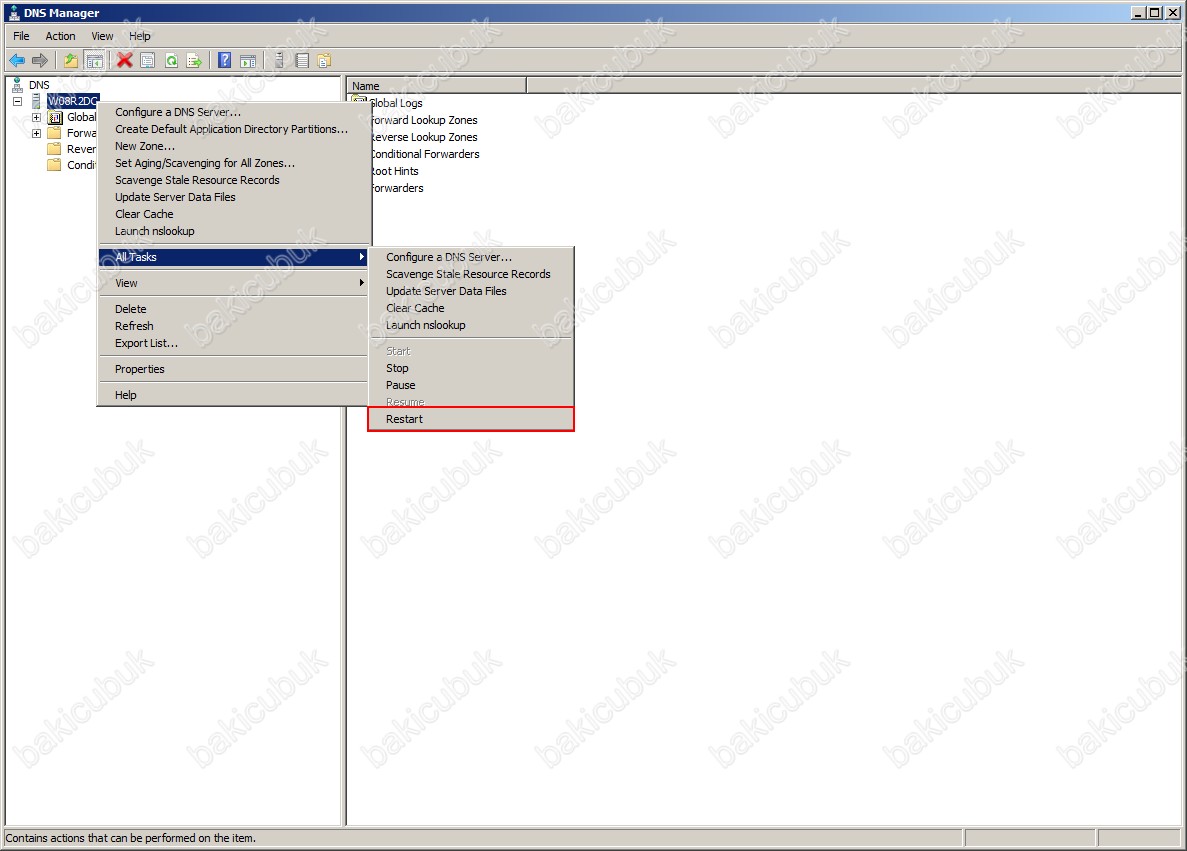Click the Name column header

pos(437,86)
